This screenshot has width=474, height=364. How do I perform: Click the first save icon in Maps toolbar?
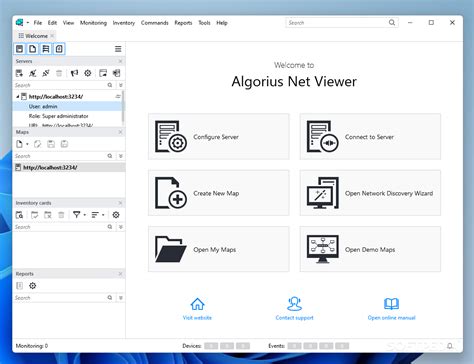point(51,144)
